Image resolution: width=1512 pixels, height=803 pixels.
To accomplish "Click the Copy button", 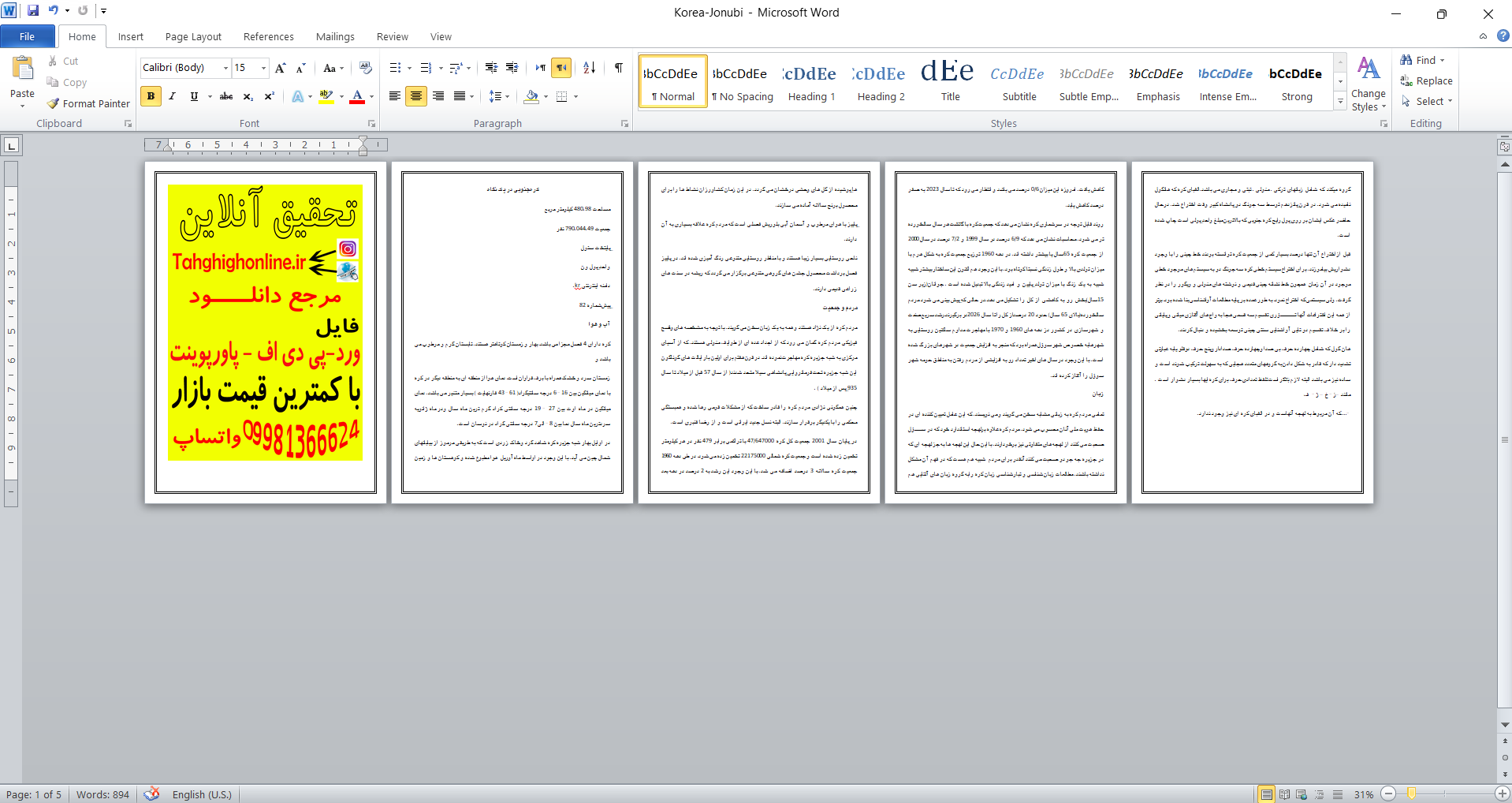I will click(x=66, y=82).
